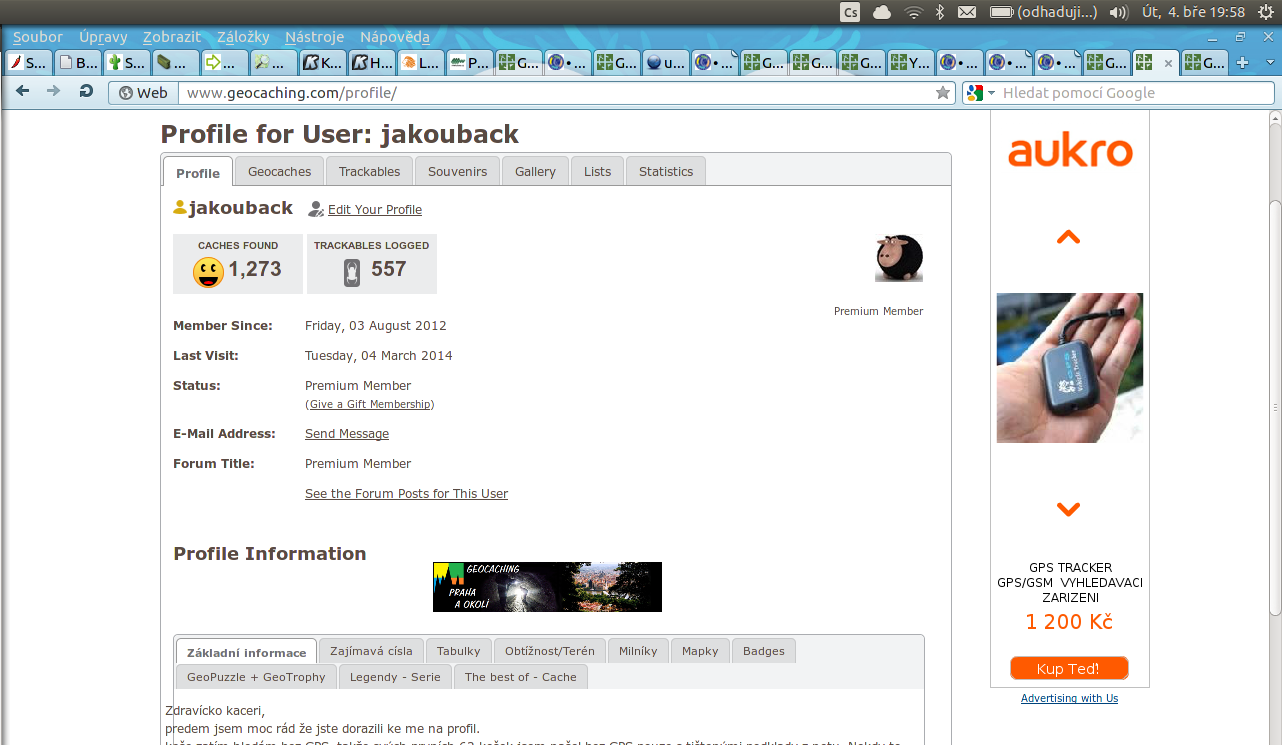Open the volume indicator in system tray
1282x745 pixels.
click(1118, 12)
